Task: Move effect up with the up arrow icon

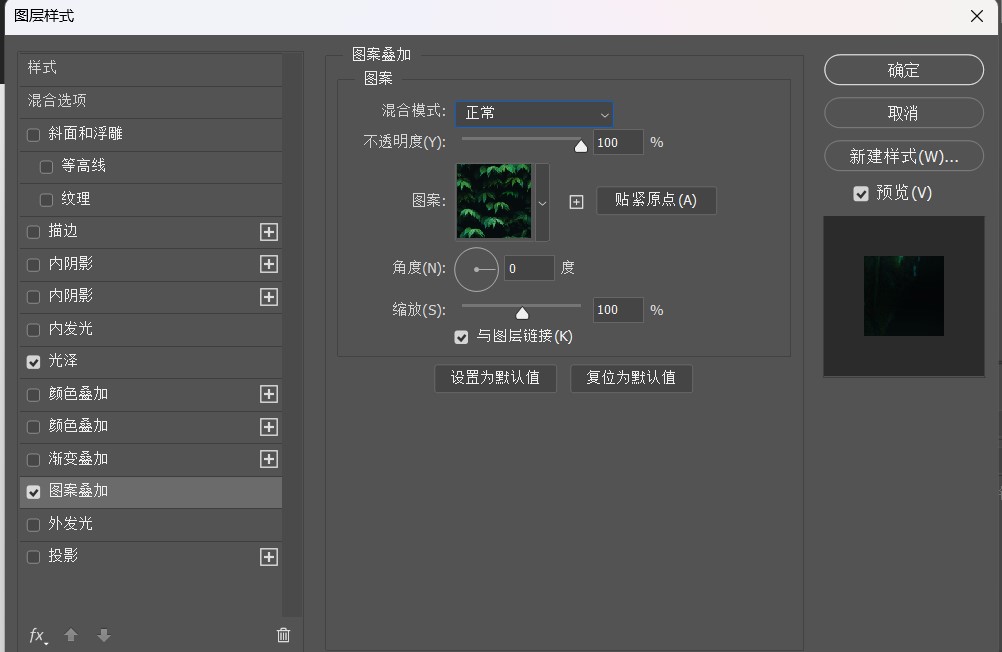Action: pos(71,635)
